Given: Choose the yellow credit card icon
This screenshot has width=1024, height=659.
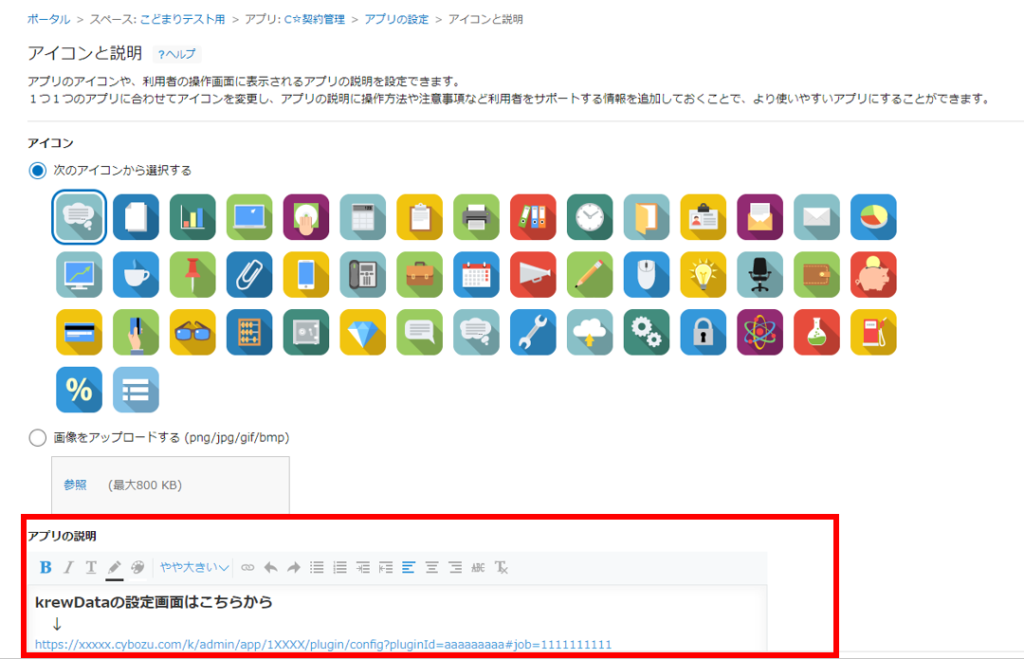Looking at the screenshot, I should click(x=79, y=332).
